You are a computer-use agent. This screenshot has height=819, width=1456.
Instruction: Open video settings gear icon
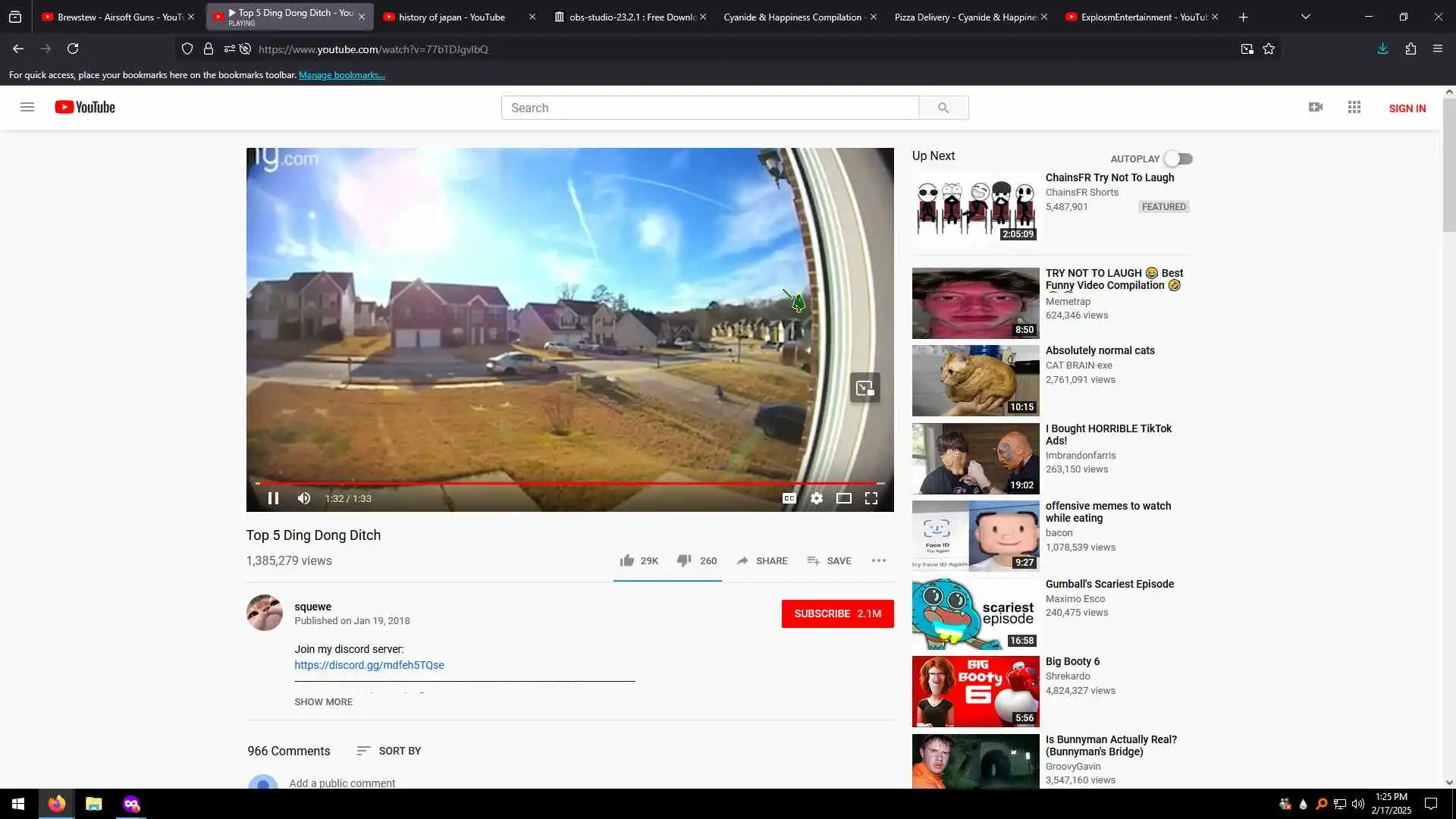click(x=816, y=498)
